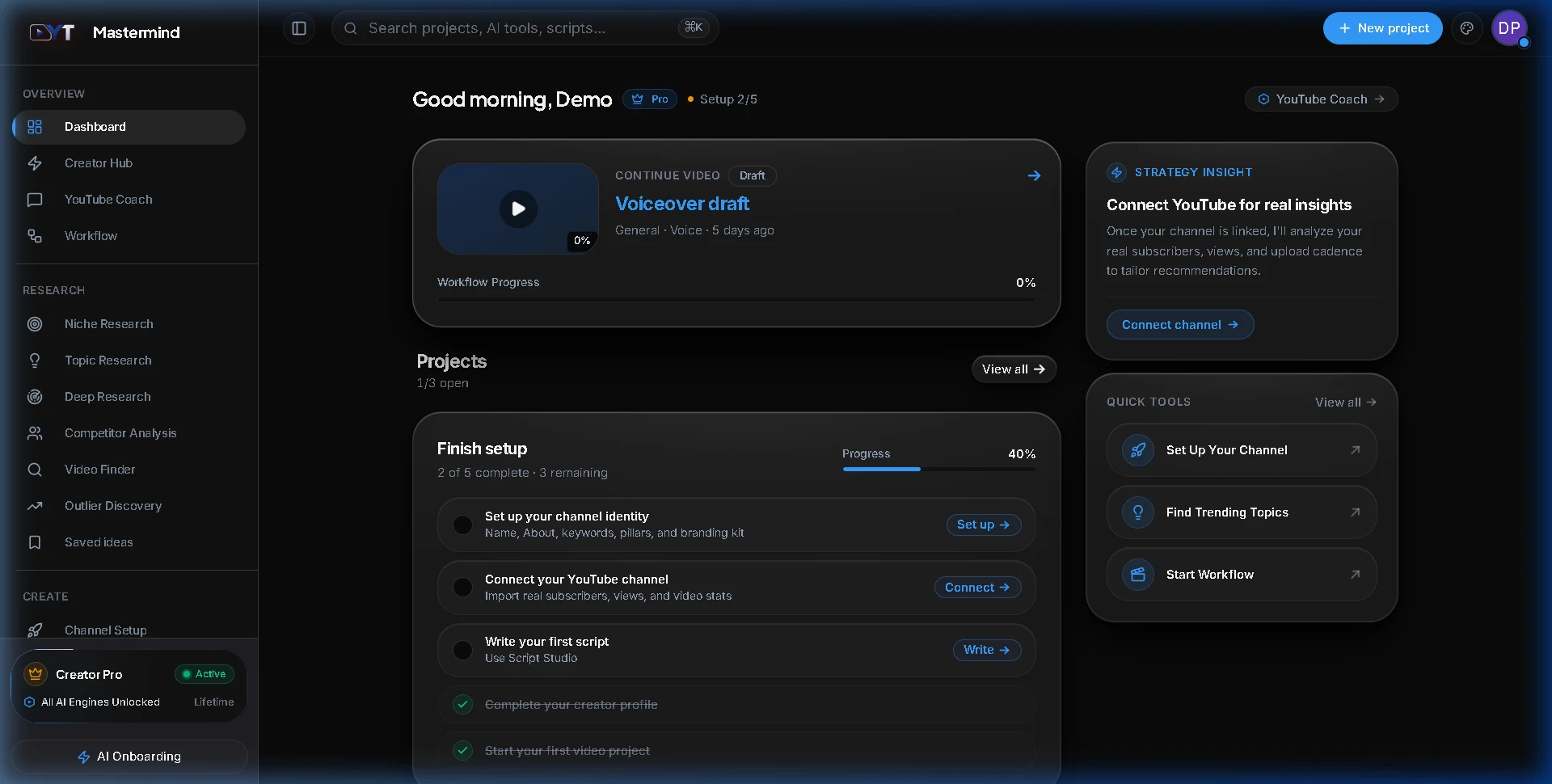
Task: Click the Outlier Discovery trend icon
Action: [x=35, y=506]
